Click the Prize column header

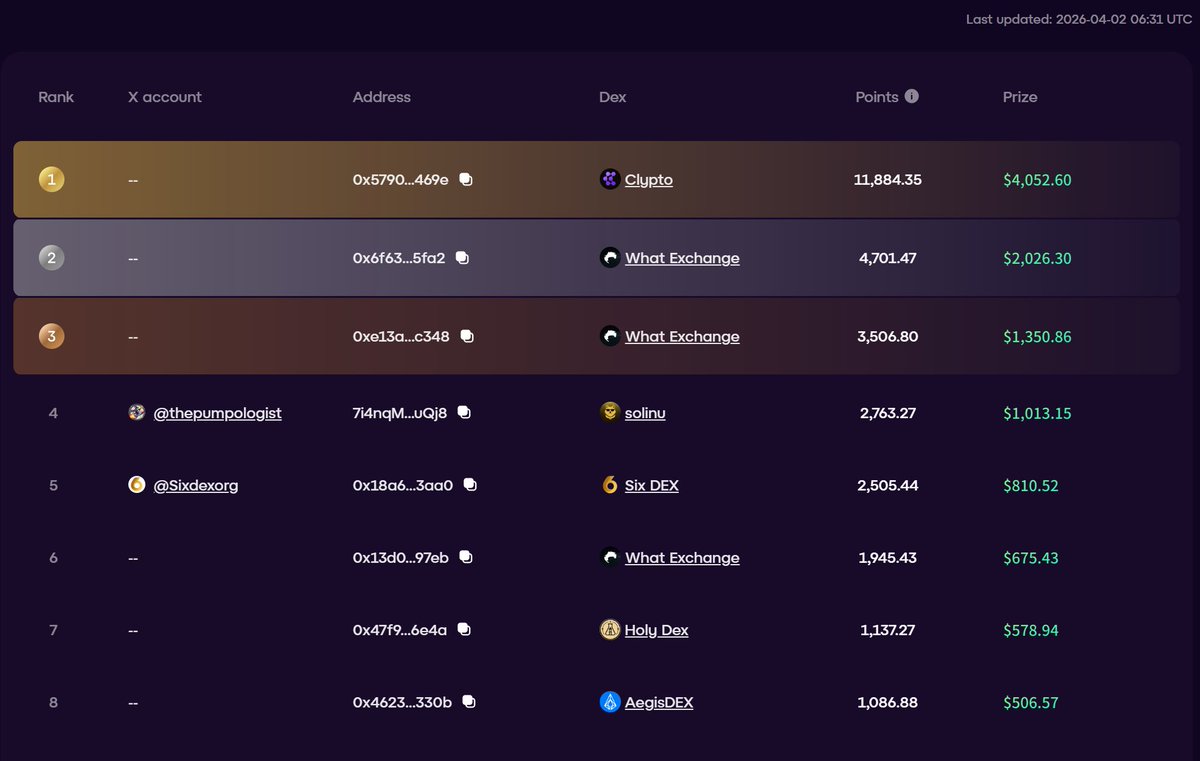(1020, 97)
